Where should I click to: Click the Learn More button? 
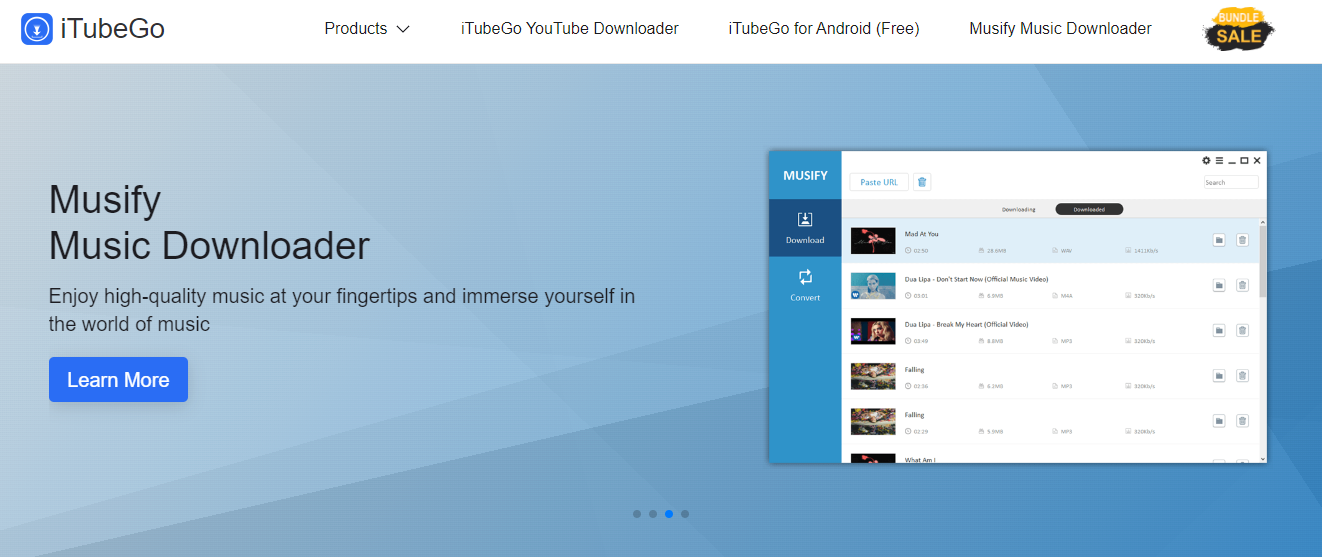point(118,380)
